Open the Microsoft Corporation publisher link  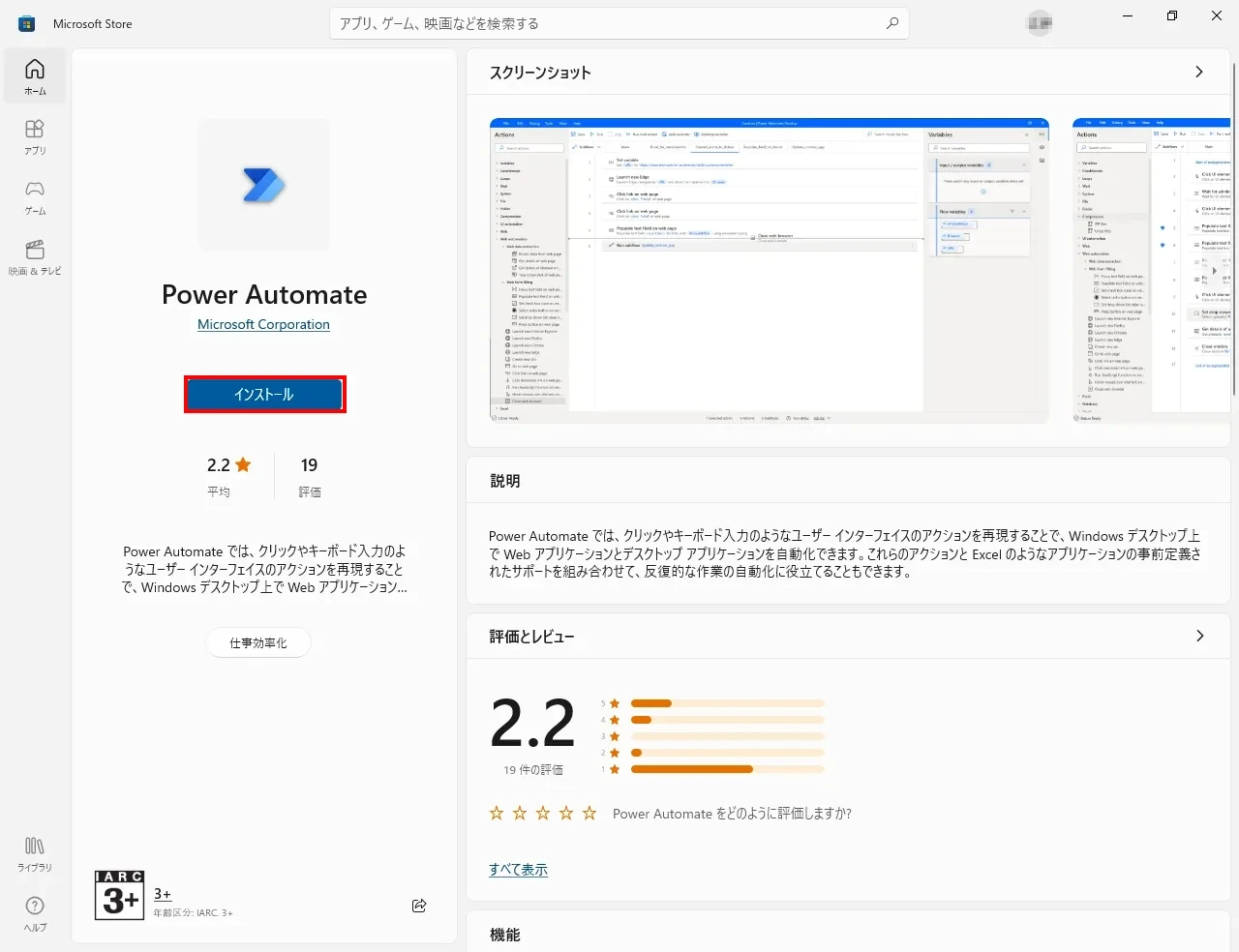coord(263,324)
